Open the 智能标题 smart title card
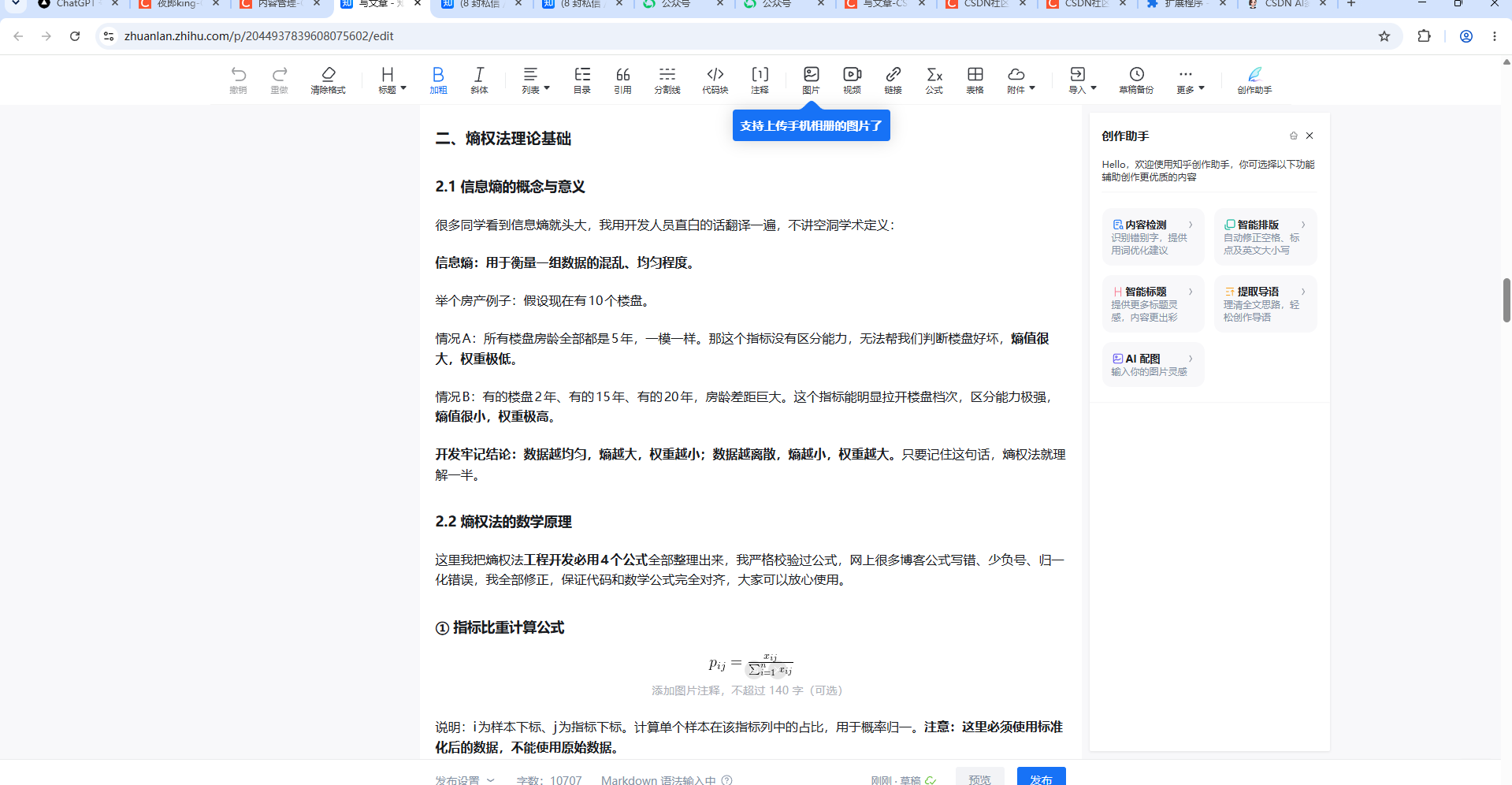1512x785 pixels. pos(1153,304)
